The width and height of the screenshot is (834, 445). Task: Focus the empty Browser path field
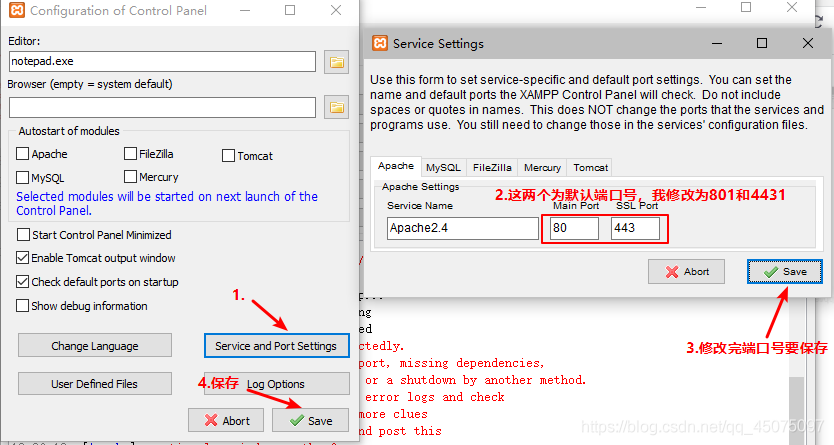tap(162, 107)
